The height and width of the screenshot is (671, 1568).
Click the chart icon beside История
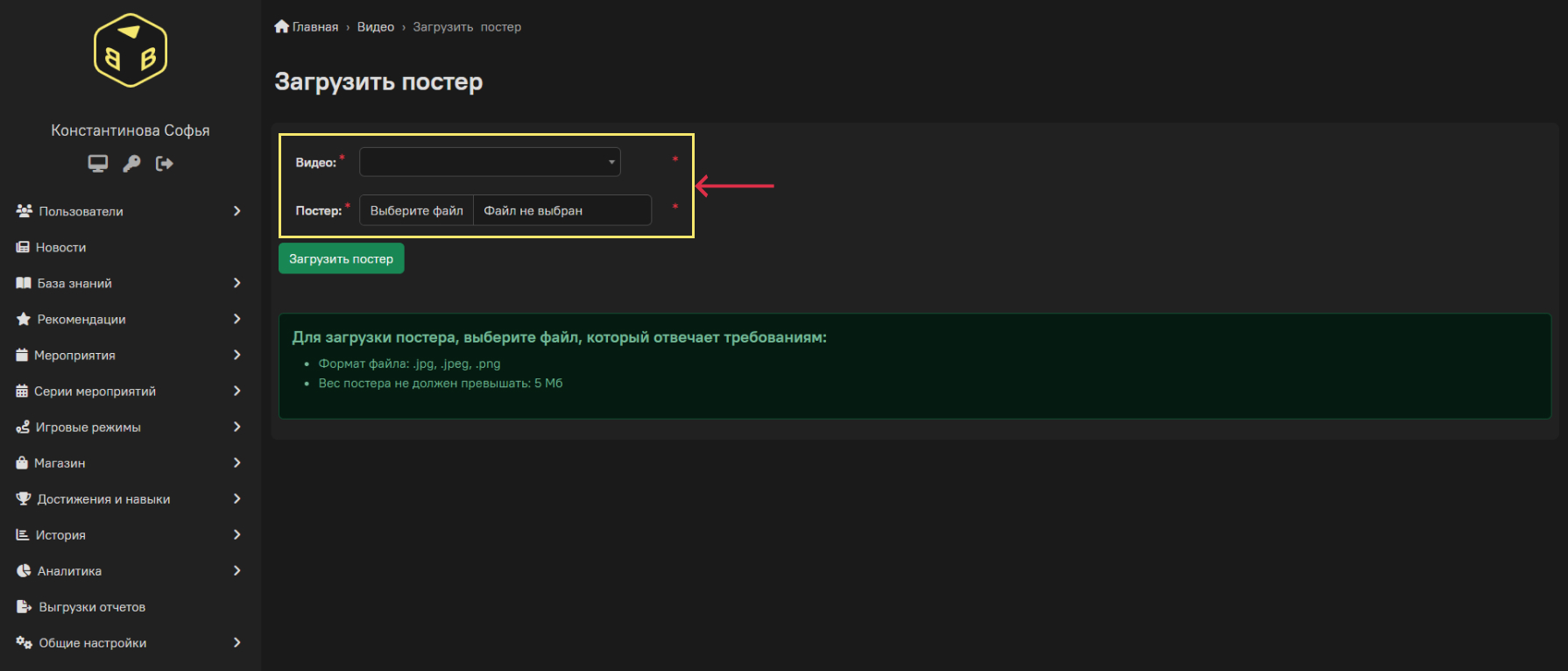pyautogui.click(x=23, y=534)
